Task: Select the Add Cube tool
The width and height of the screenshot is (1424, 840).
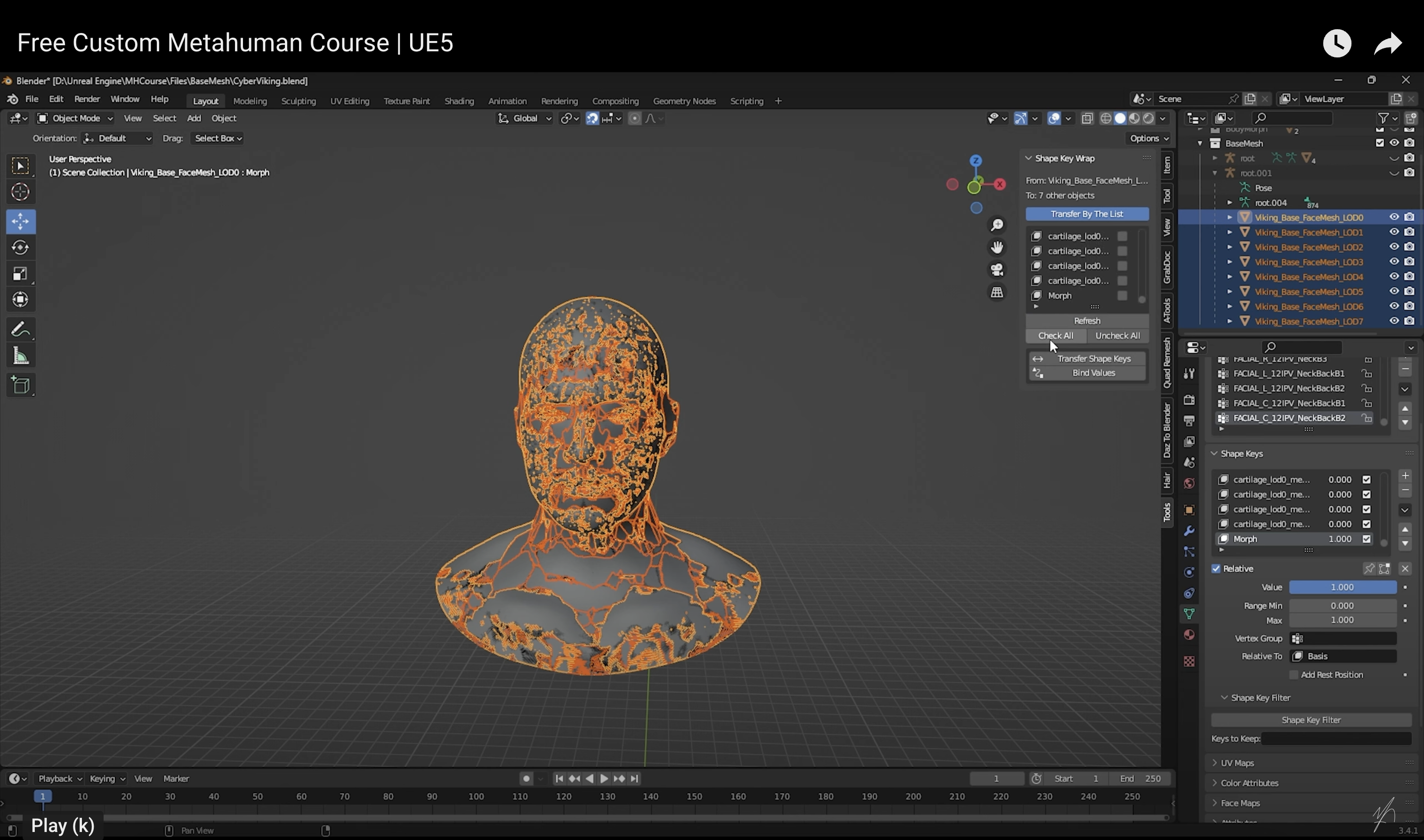Action: pyautogui.click(x=21, y=385)
